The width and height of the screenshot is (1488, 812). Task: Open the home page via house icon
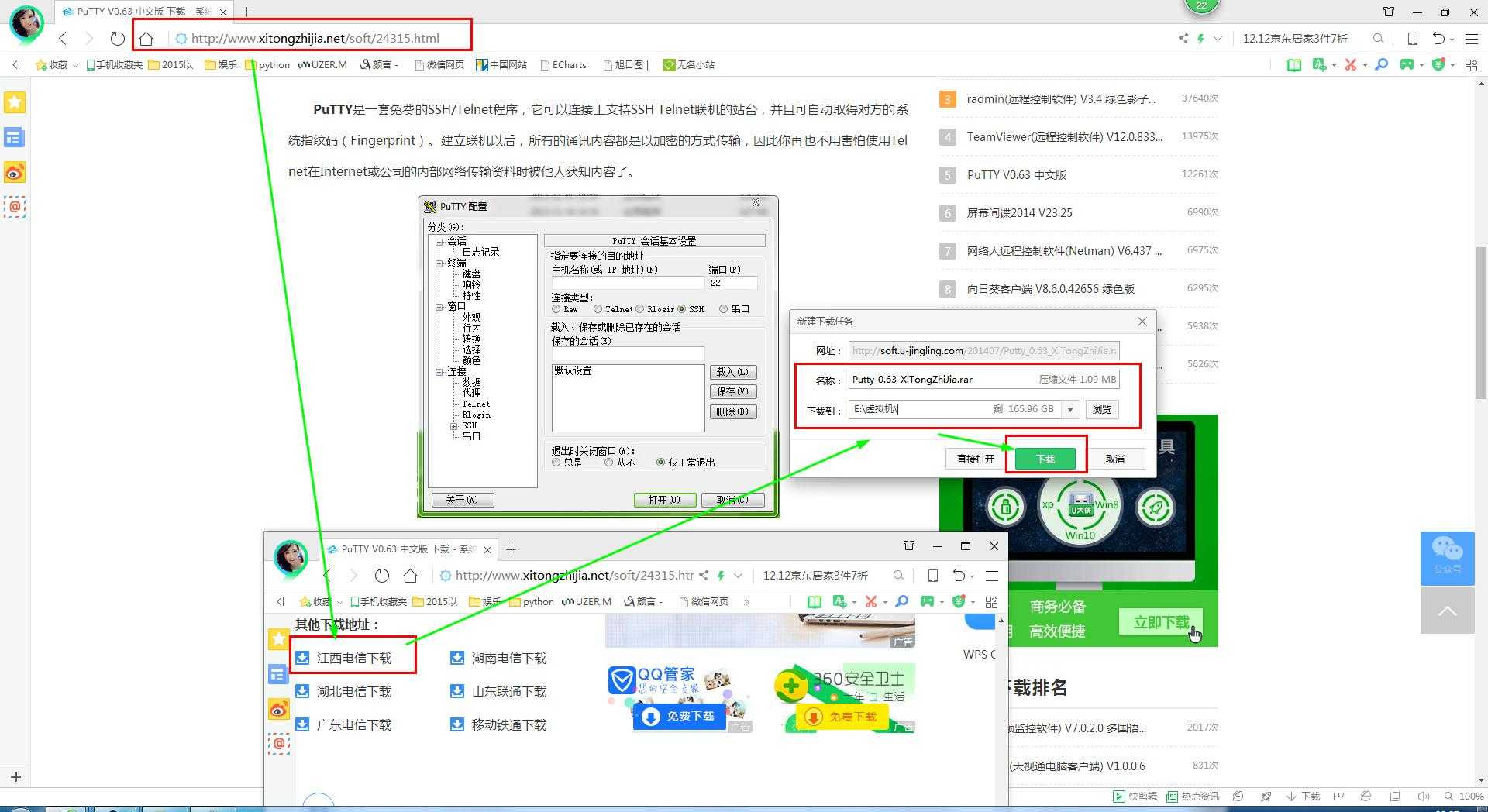[146, 38]
